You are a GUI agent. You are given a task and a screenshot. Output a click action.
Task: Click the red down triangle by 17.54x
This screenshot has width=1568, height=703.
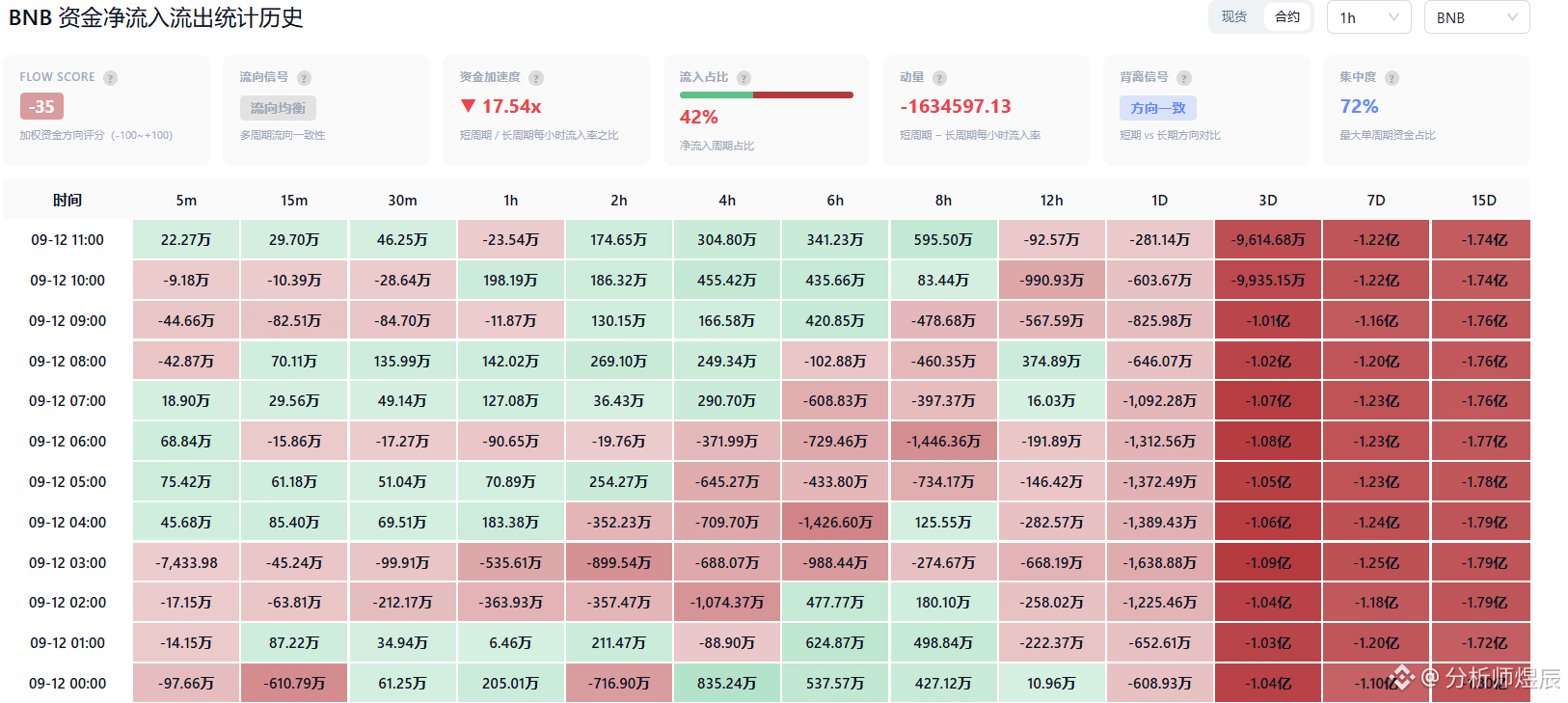pos(469,106)
